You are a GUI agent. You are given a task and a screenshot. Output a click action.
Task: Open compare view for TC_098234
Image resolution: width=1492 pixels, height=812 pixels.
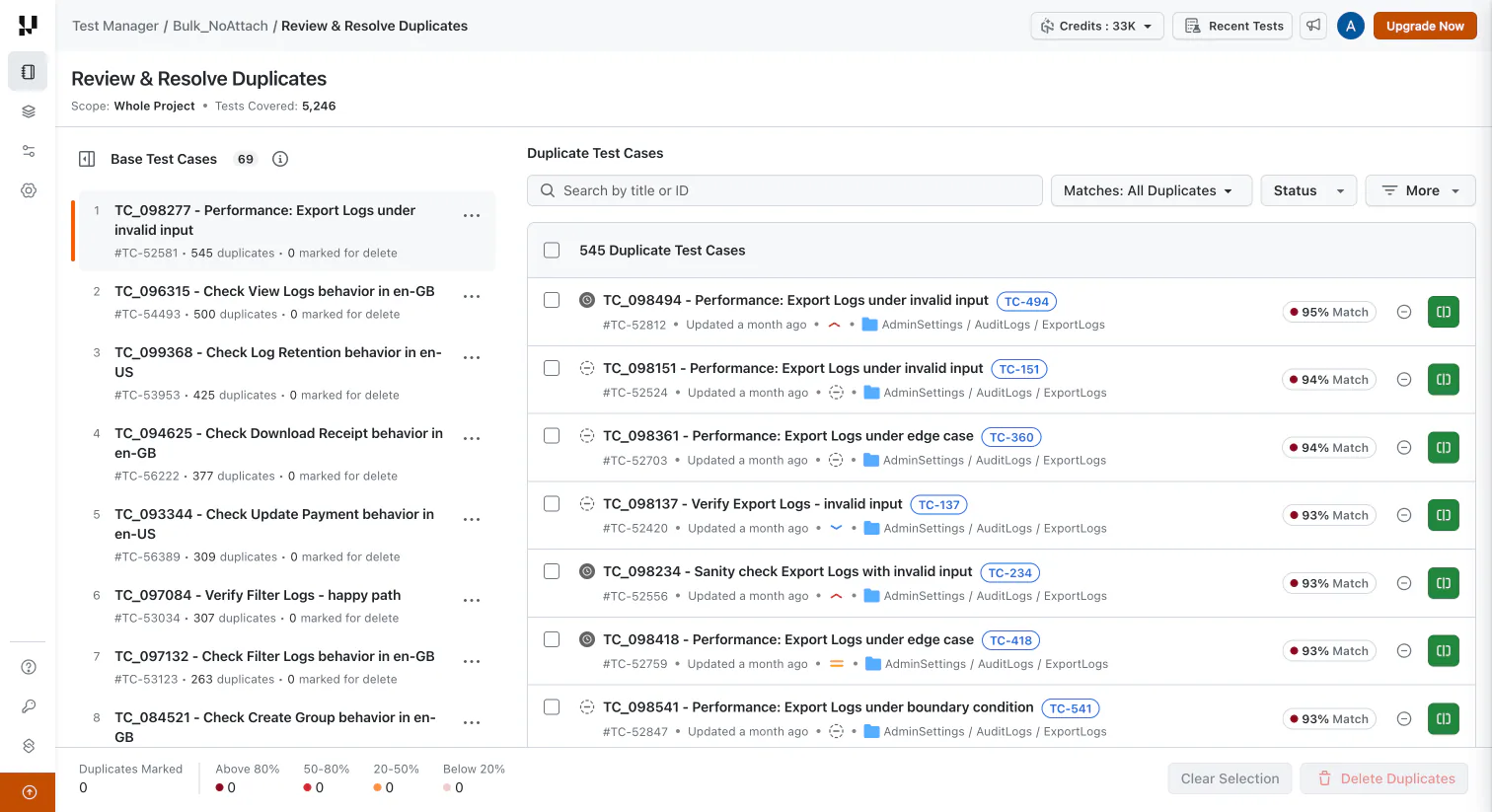point(1444,583)
